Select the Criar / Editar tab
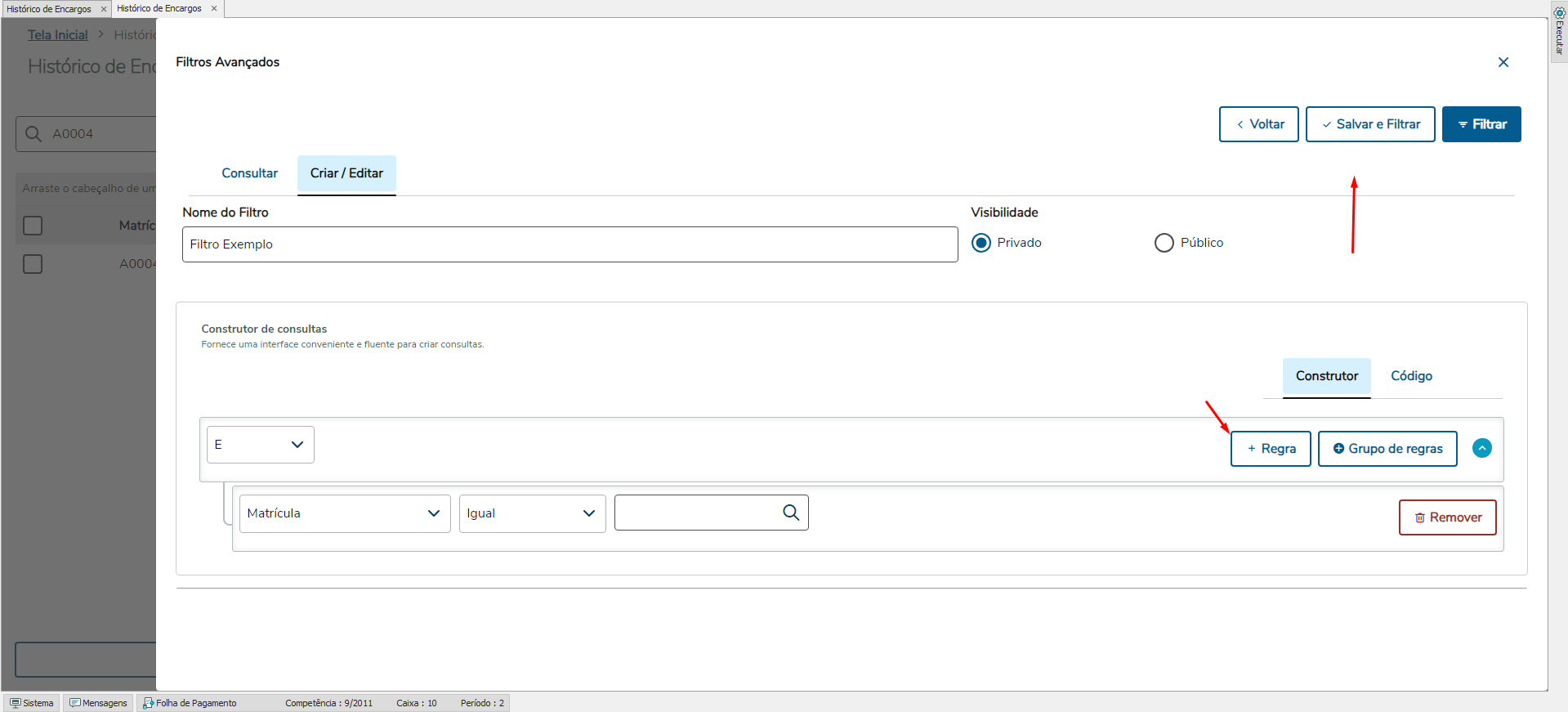 tap(346, 173)
